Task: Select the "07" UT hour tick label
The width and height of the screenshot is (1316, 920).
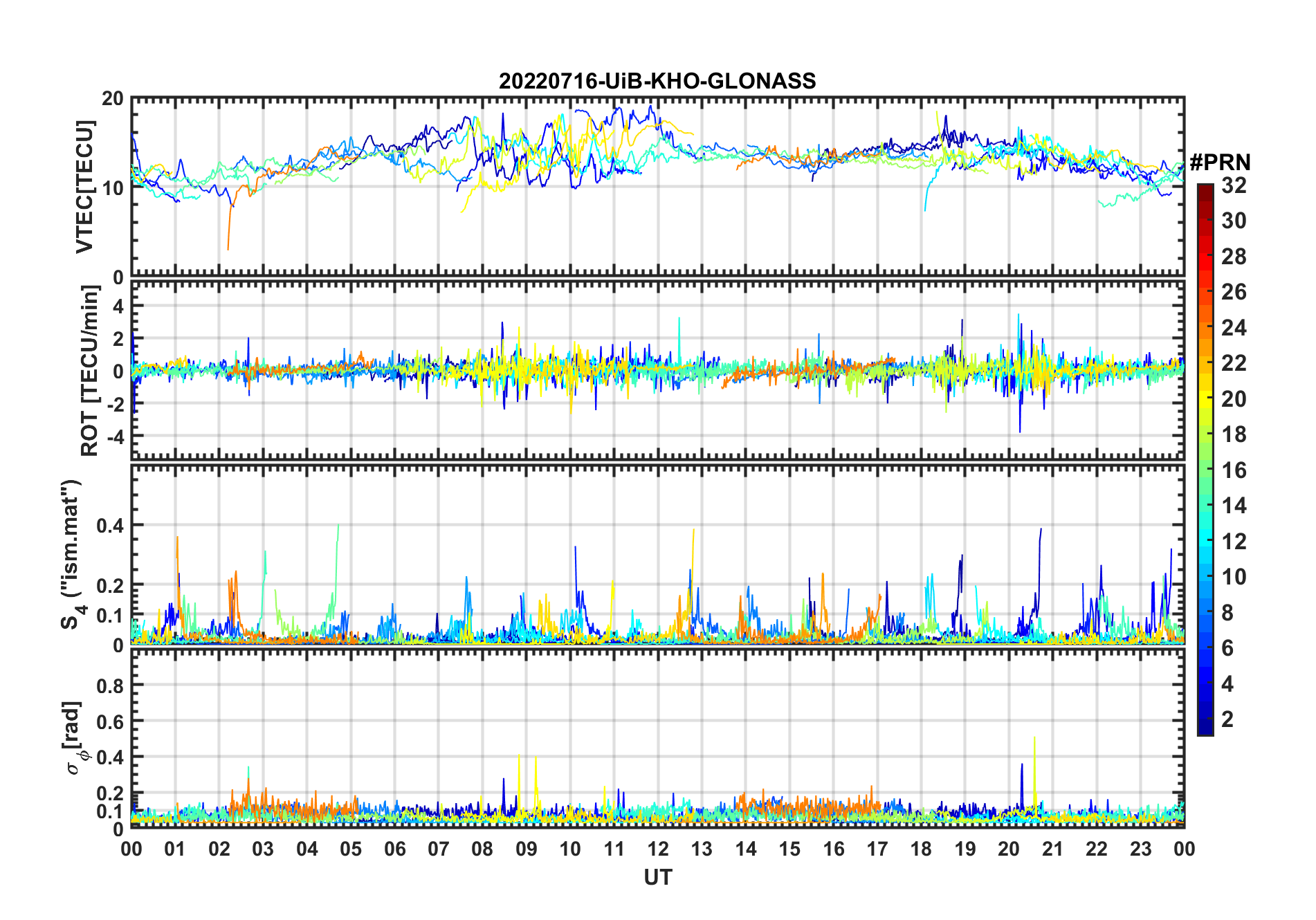Action: 439,849
